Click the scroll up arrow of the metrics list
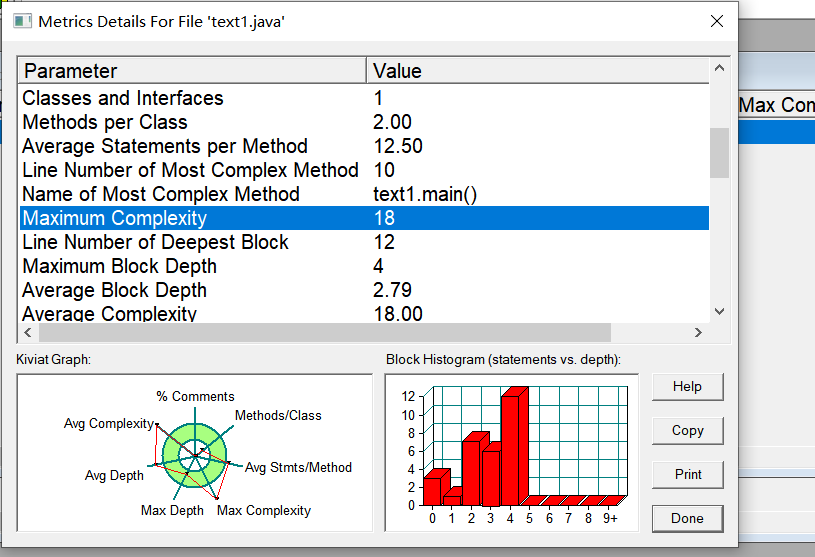 point(719,68)
